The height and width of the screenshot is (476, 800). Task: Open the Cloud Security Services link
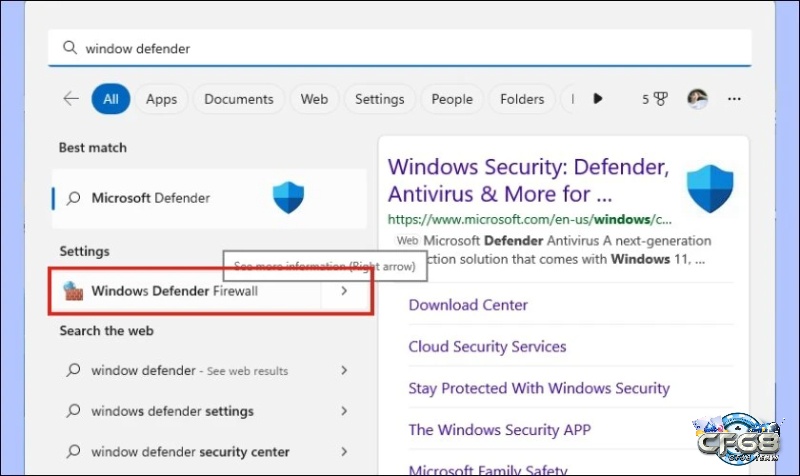point(487,346)
